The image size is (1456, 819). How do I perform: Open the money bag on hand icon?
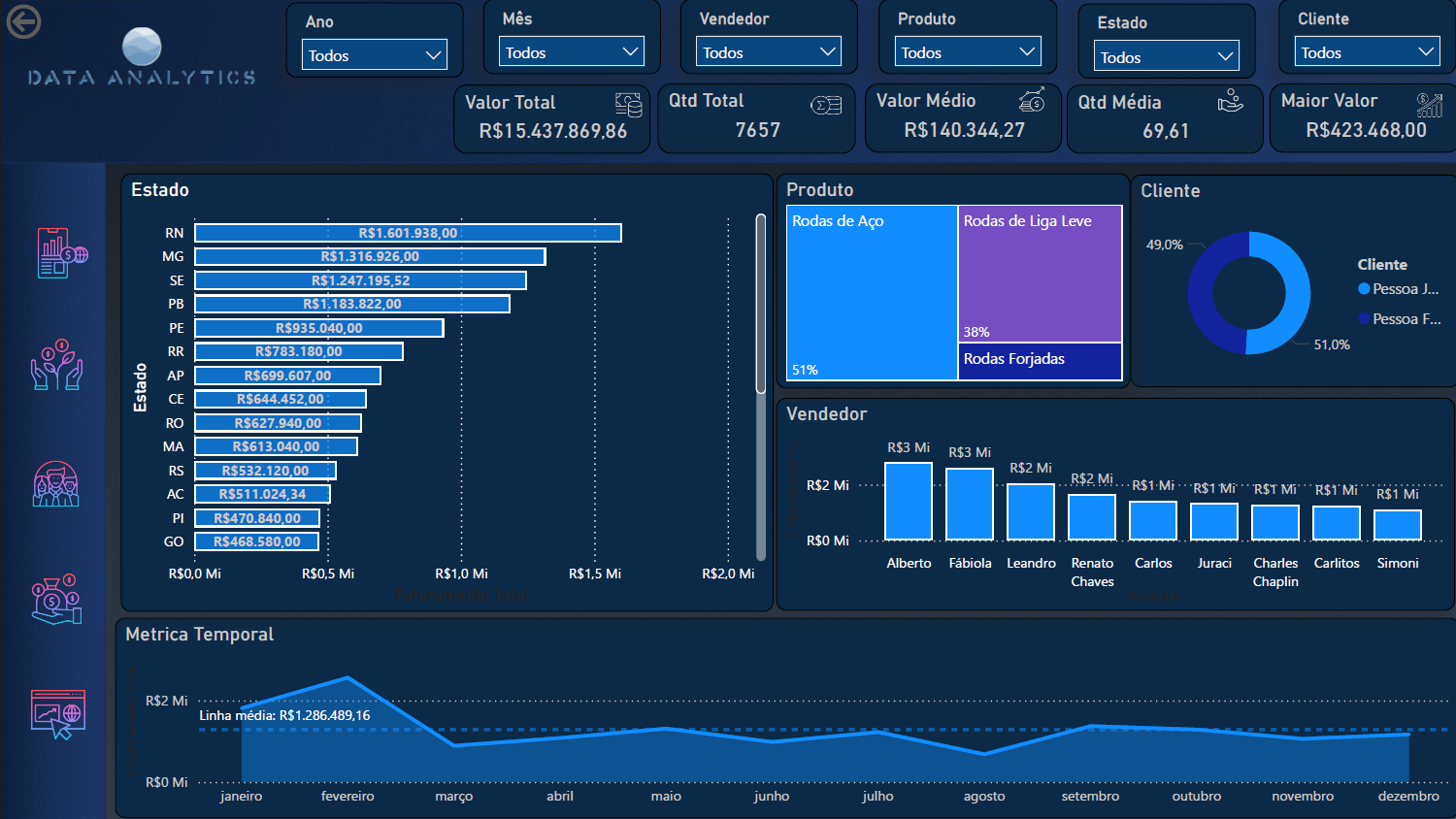coord(56,599)
